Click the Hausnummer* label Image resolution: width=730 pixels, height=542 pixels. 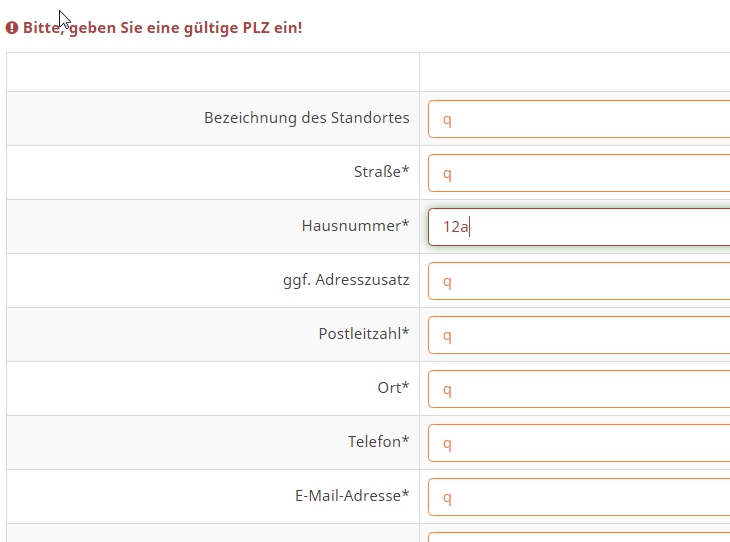click(355, 226)
